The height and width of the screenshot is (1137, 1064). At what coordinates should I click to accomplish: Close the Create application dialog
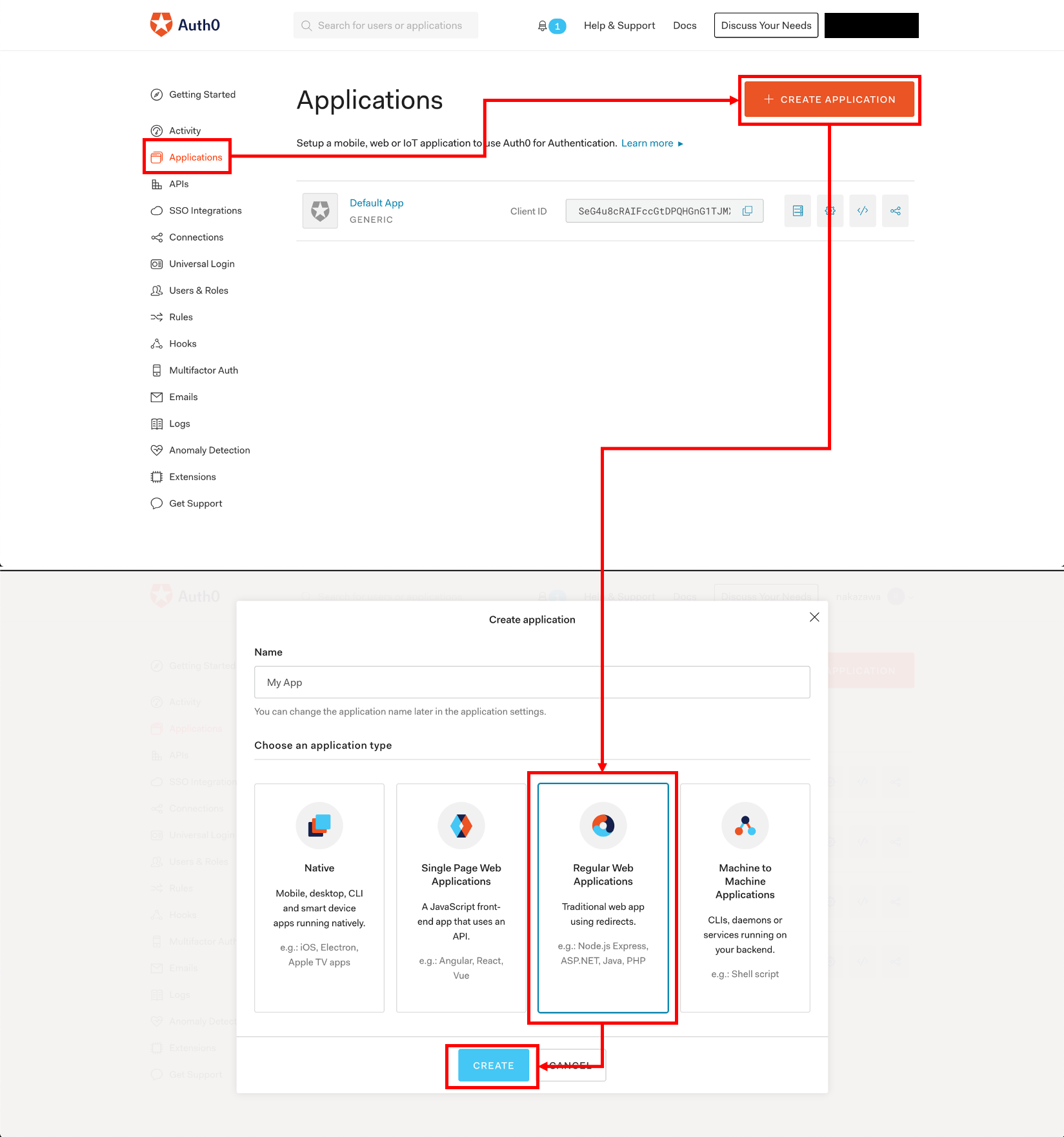coord(814,617)
